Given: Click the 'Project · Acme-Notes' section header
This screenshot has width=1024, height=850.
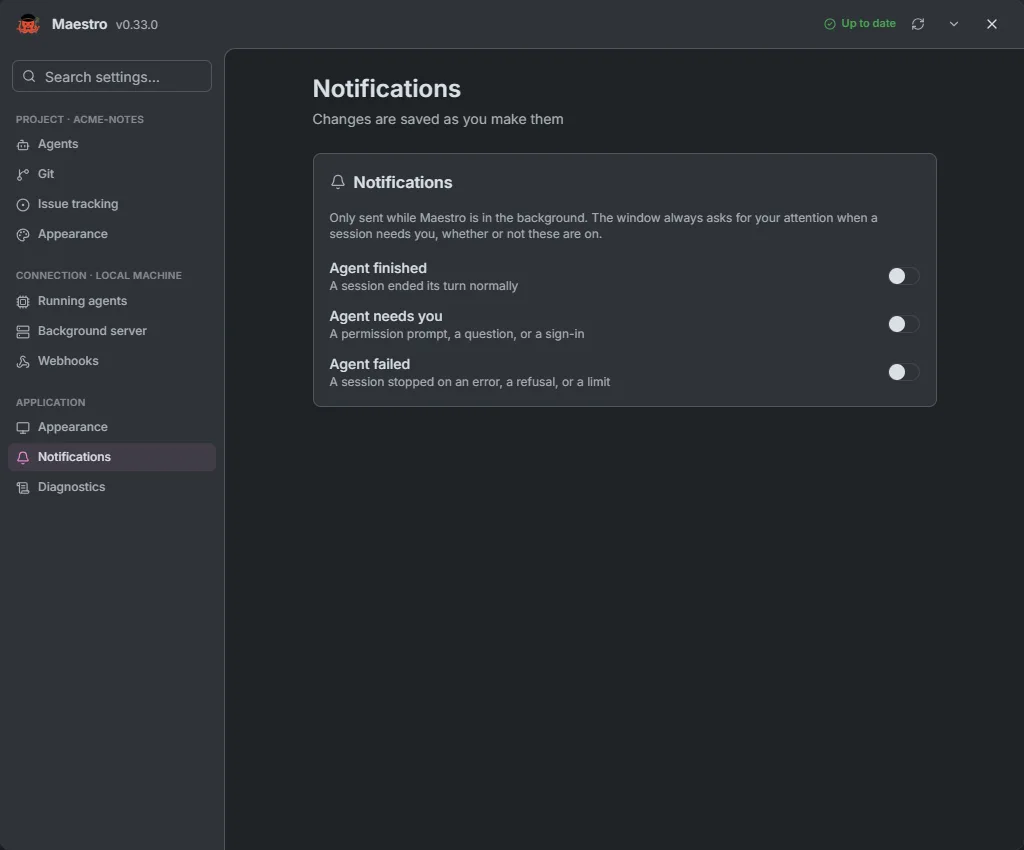Looking at the screenshot, I should pos(80,119).
